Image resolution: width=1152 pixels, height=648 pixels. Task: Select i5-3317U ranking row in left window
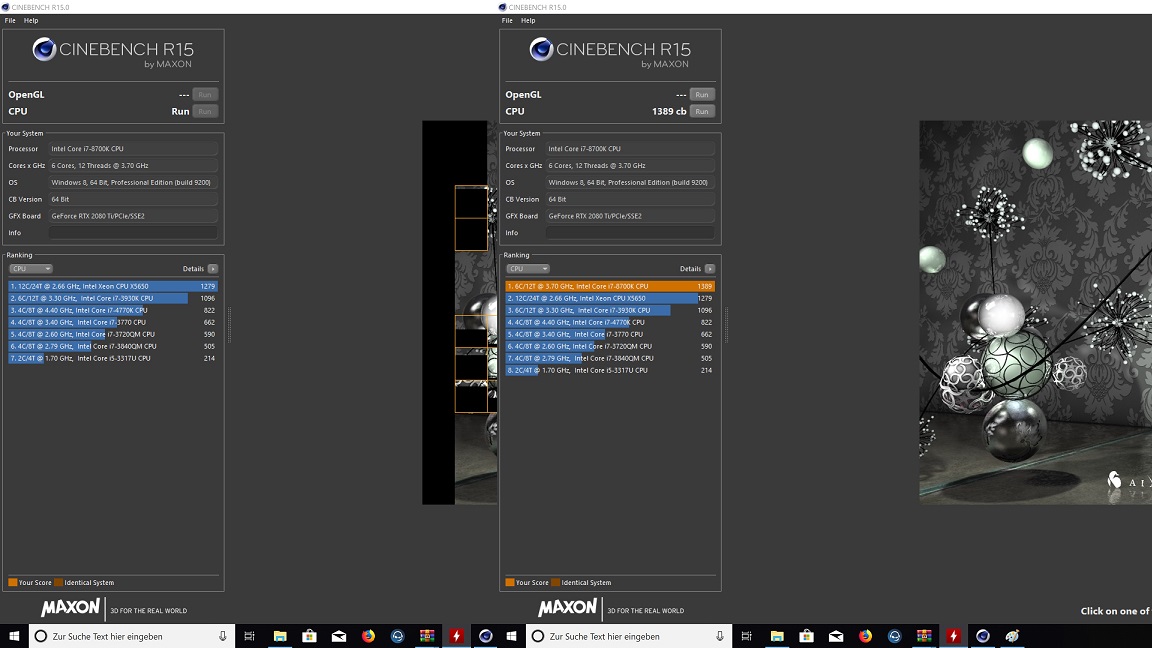point(113,358)
